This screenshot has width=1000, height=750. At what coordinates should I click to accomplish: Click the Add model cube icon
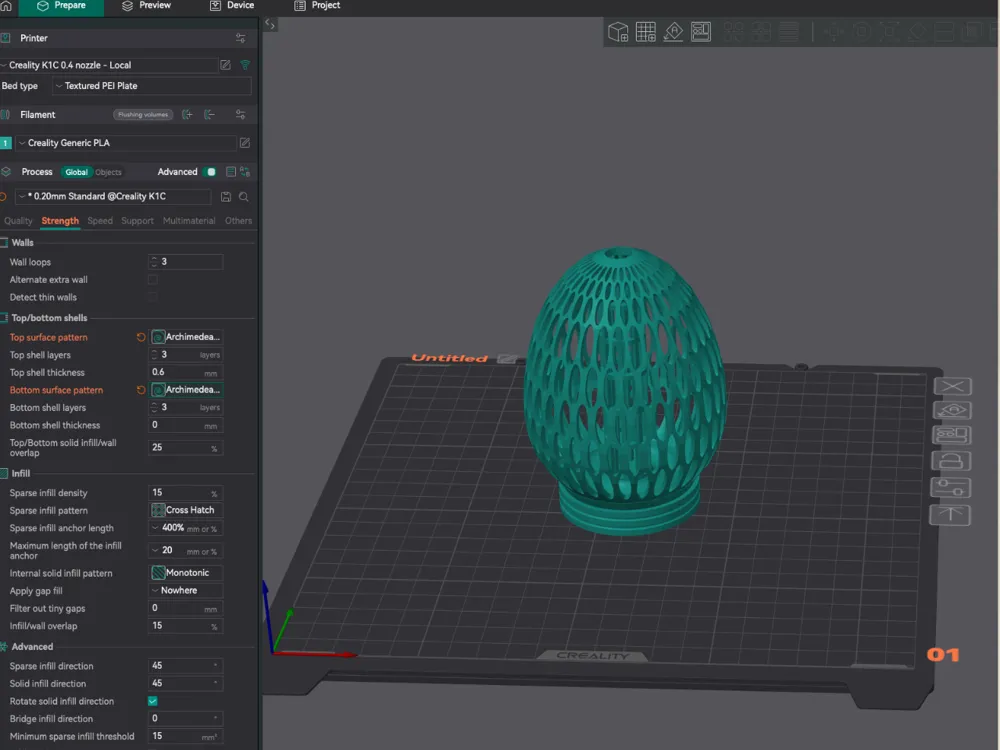tap(617, 31)
